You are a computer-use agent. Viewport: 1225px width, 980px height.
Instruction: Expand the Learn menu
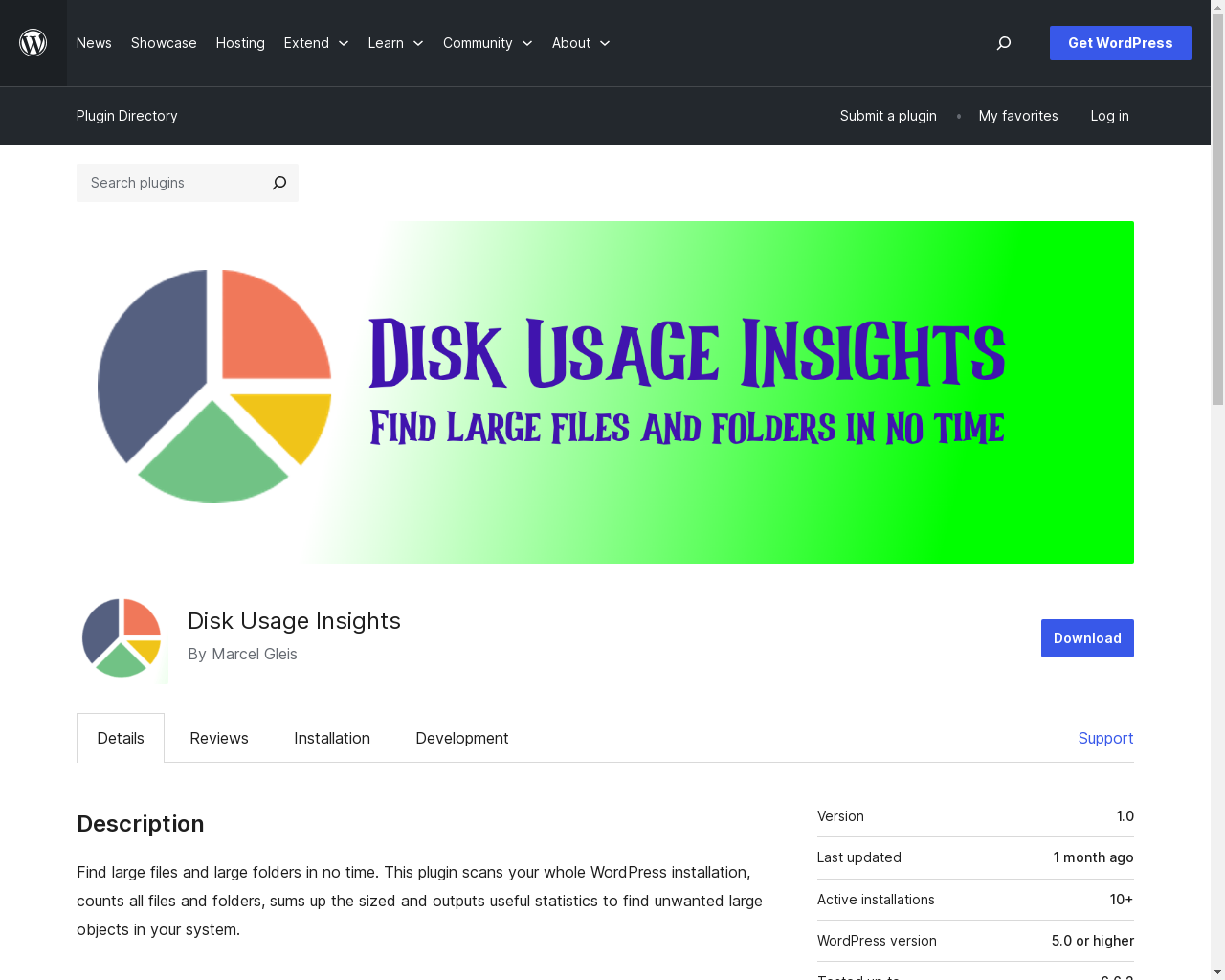[x=395, y=43]
